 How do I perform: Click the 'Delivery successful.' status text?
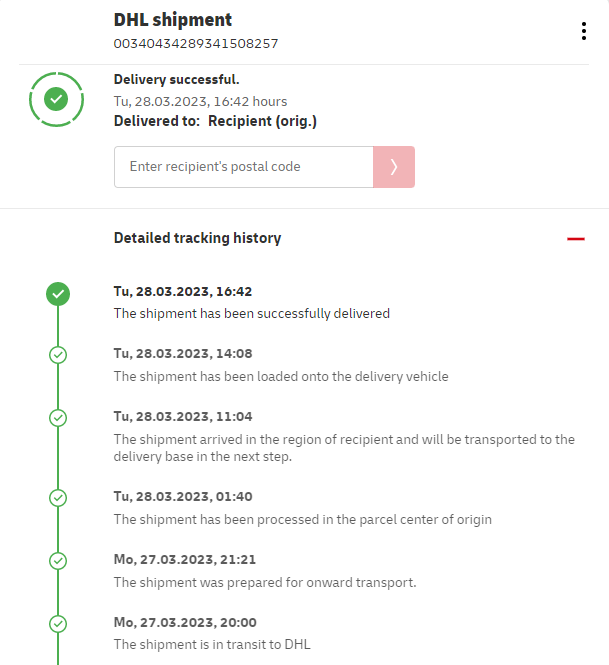(x=177, y=79)
